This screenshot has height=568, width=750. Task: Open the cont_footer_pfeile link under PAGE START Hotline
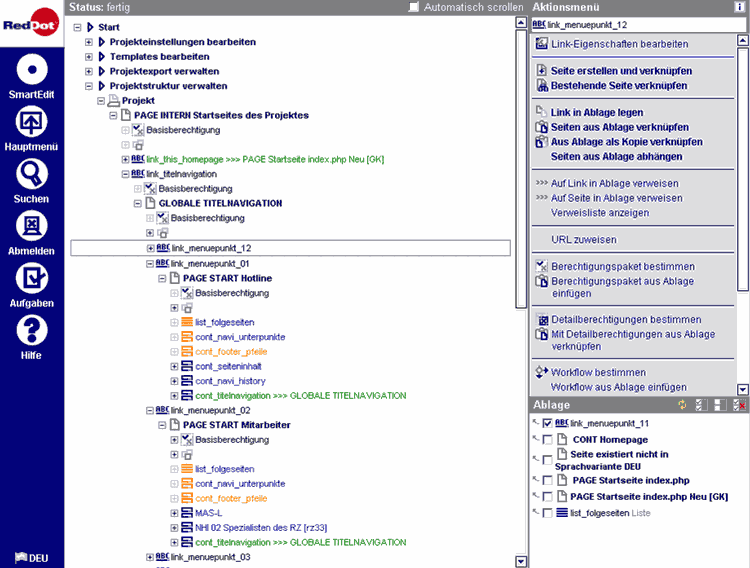point(231,352)
